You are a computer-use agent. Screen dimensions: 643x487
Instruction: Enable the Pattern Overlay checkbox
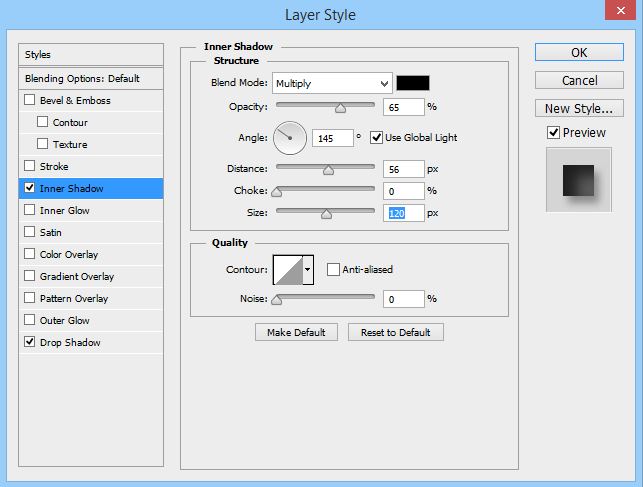pos(30,298)
